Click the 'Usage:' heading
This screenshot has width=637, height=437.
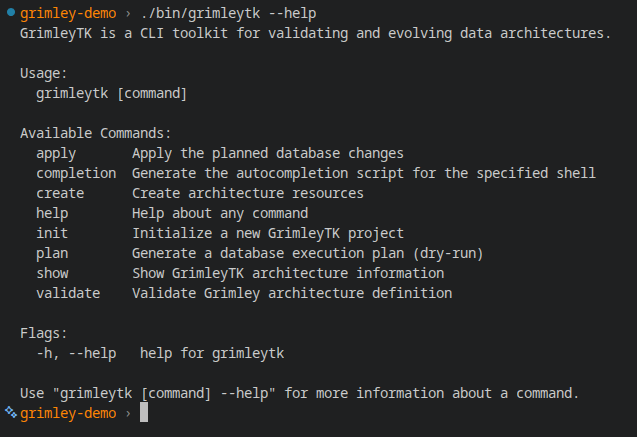click(x=43, y=74)
